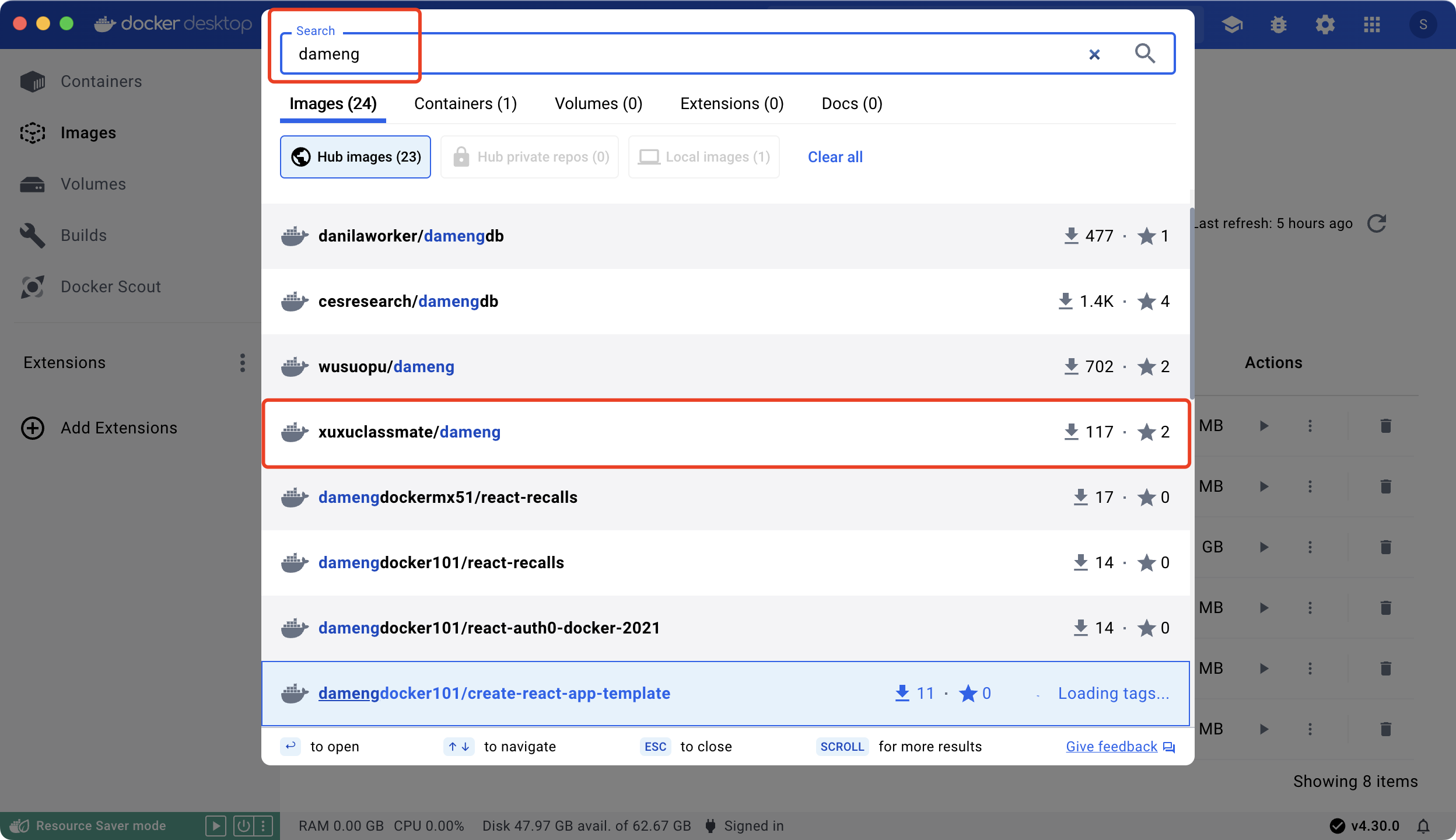Click the v4.30.0 version indicator
Image resolution: width=1456 pixels, height=840 pixels.
pyautogui.click(x=1365, y=826)
